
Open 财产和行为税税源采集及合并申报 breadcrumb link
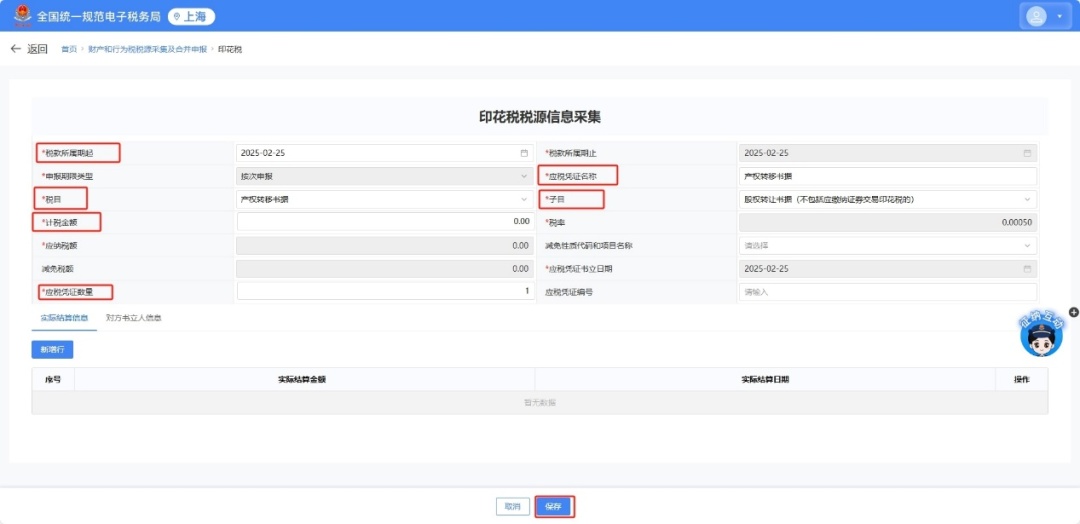[x=147, y=49]
